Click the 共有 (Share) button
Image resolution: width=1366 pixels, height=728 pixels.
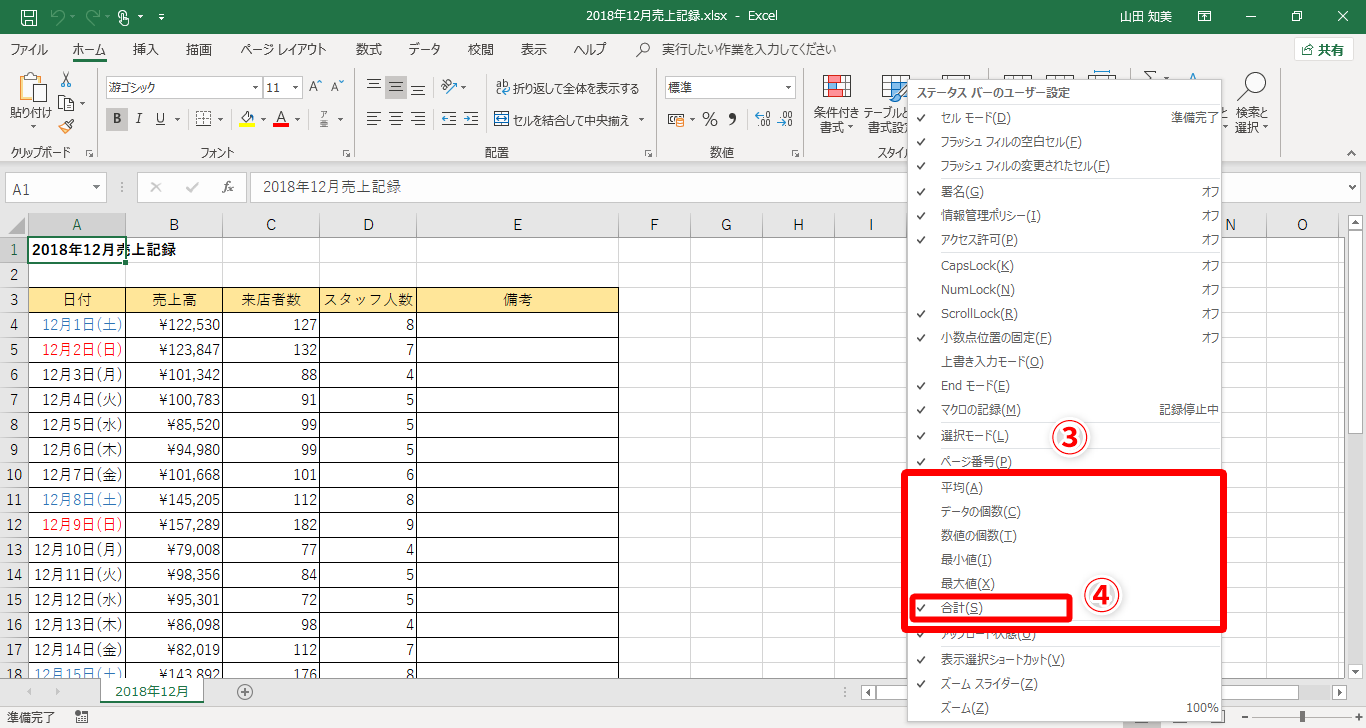(x=1324, y=50)
